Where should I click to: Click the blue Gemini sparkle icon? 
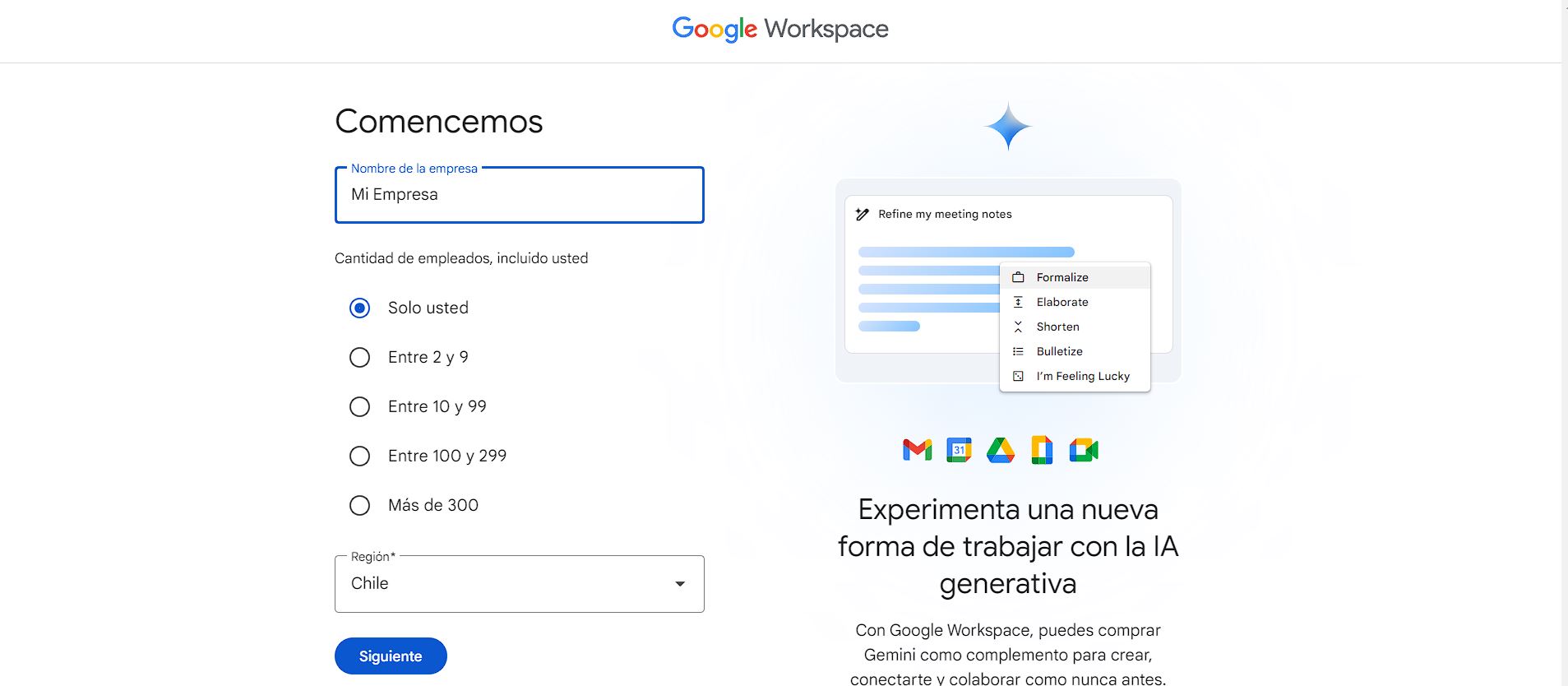pyautogui.click(x=1008, y=127)
